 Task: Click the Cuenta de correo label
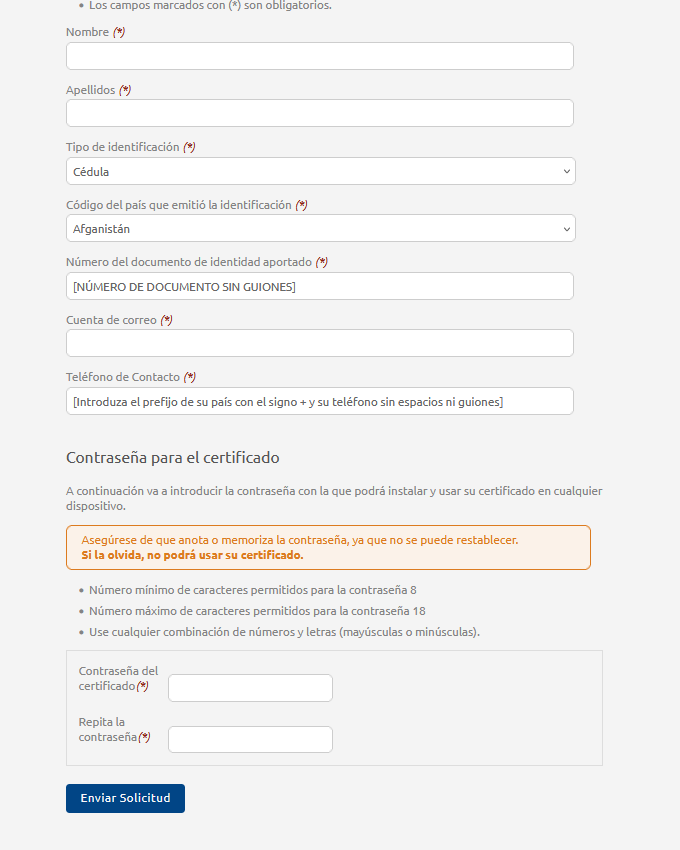(111, 320)
